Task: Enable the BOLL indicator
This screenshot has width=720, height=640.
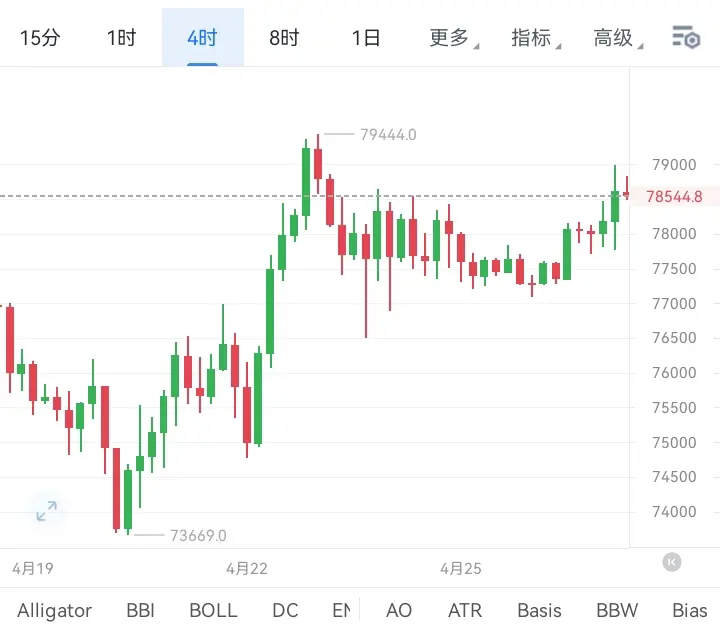Action: pos(213,611)
